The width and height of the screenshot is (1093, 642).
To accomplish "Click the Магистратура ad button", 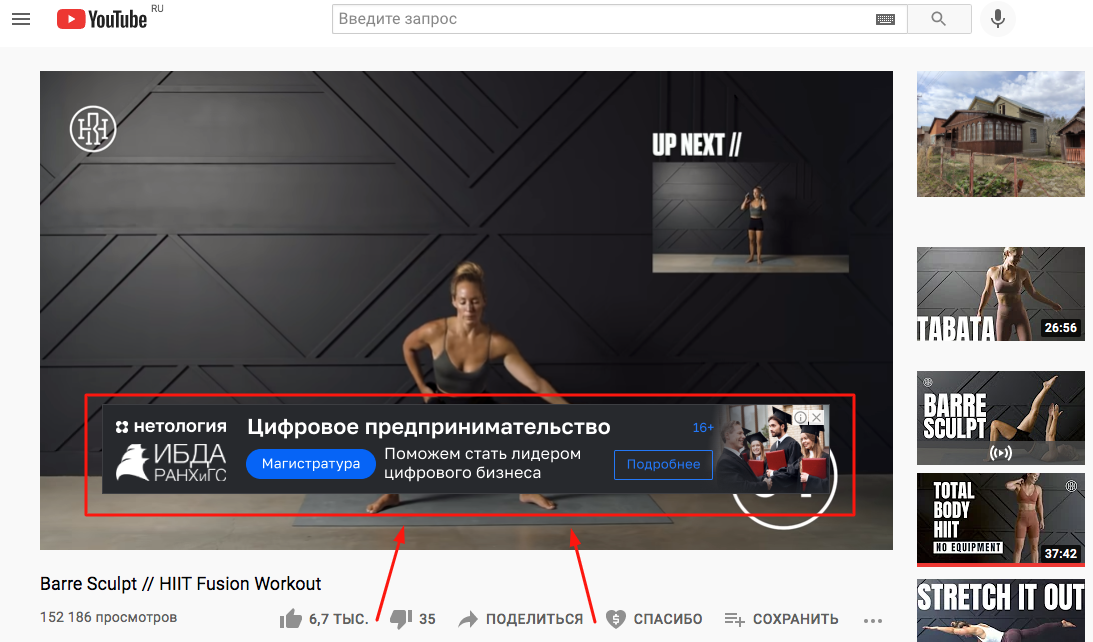I will point(311,464).
